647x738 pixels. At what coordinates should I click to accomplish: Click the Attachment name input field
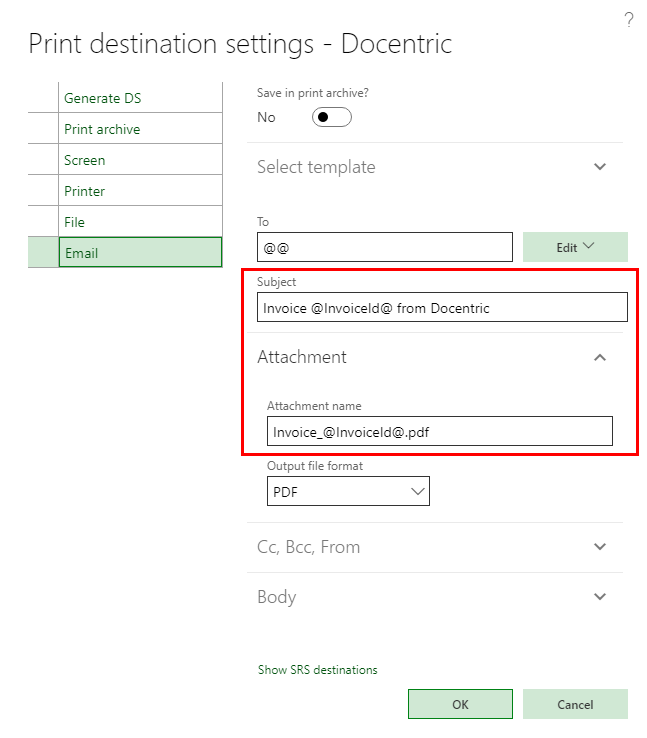coord(439,431)
